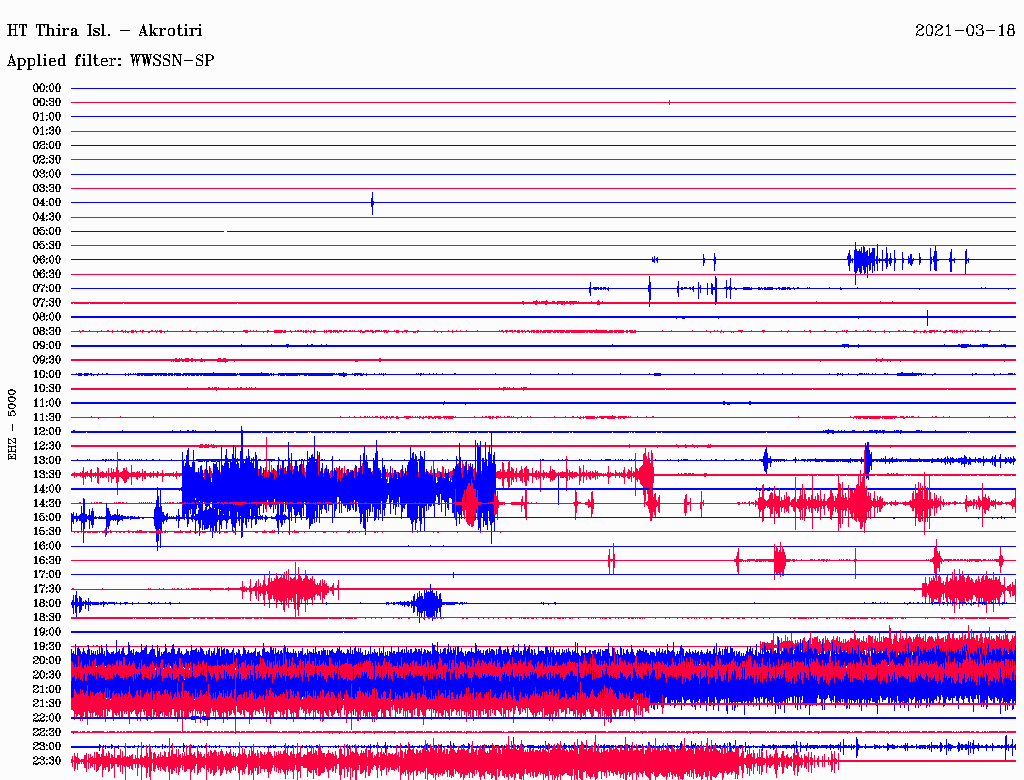
Task: Click the 'Applied filter: WWSSN-SP' text
Action: pyautogui.click(x=110, y=61)
